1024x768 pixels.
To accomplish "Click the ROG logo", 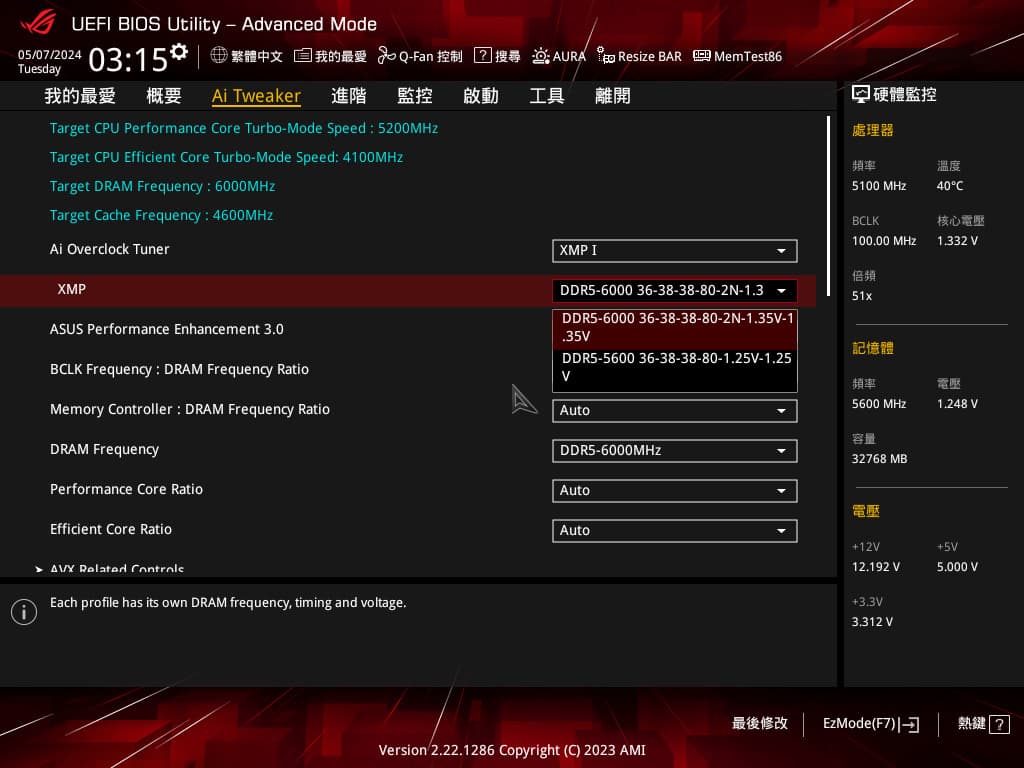I will tap(38, 23).
